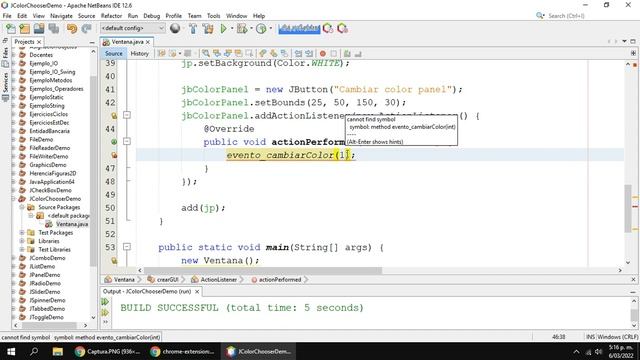Collapse the JColorChooserDemo project node

(x=14, y=199)
